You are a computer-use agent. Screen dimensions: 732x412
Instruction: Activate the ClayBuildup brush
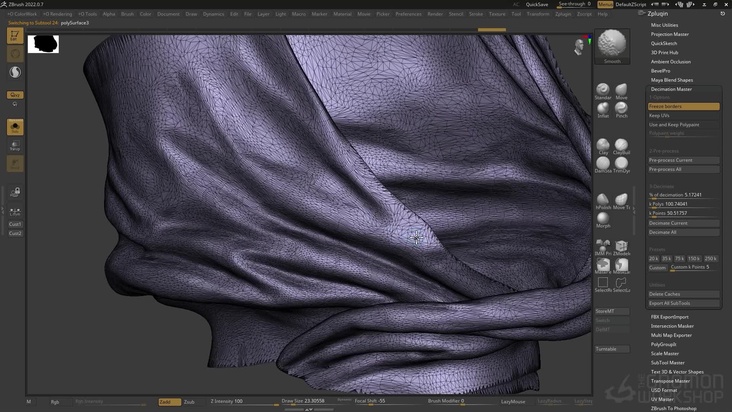click(x=621, y=146)
